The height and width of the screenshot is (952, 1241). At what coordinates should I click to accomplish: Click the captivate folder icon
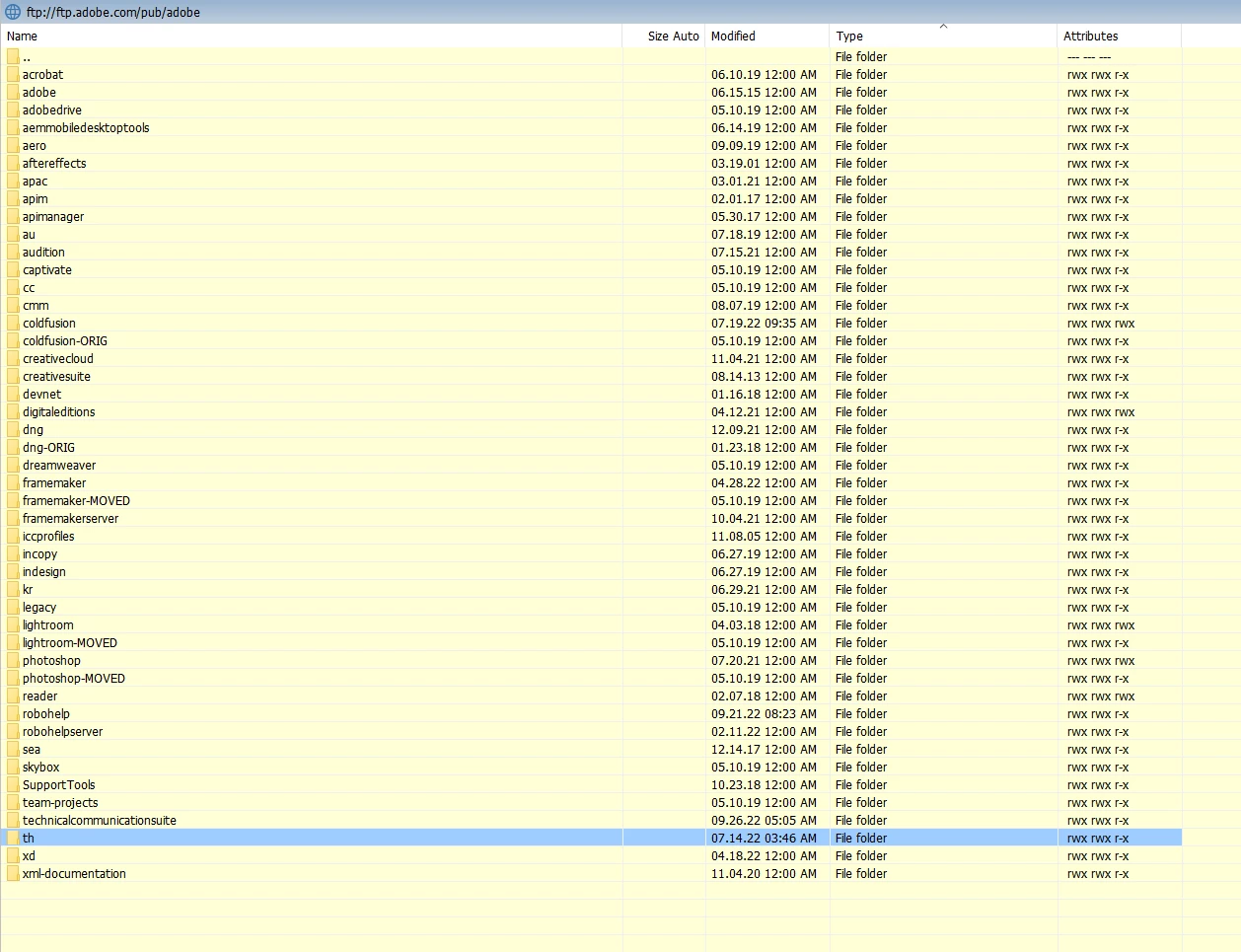click(13, 269)
